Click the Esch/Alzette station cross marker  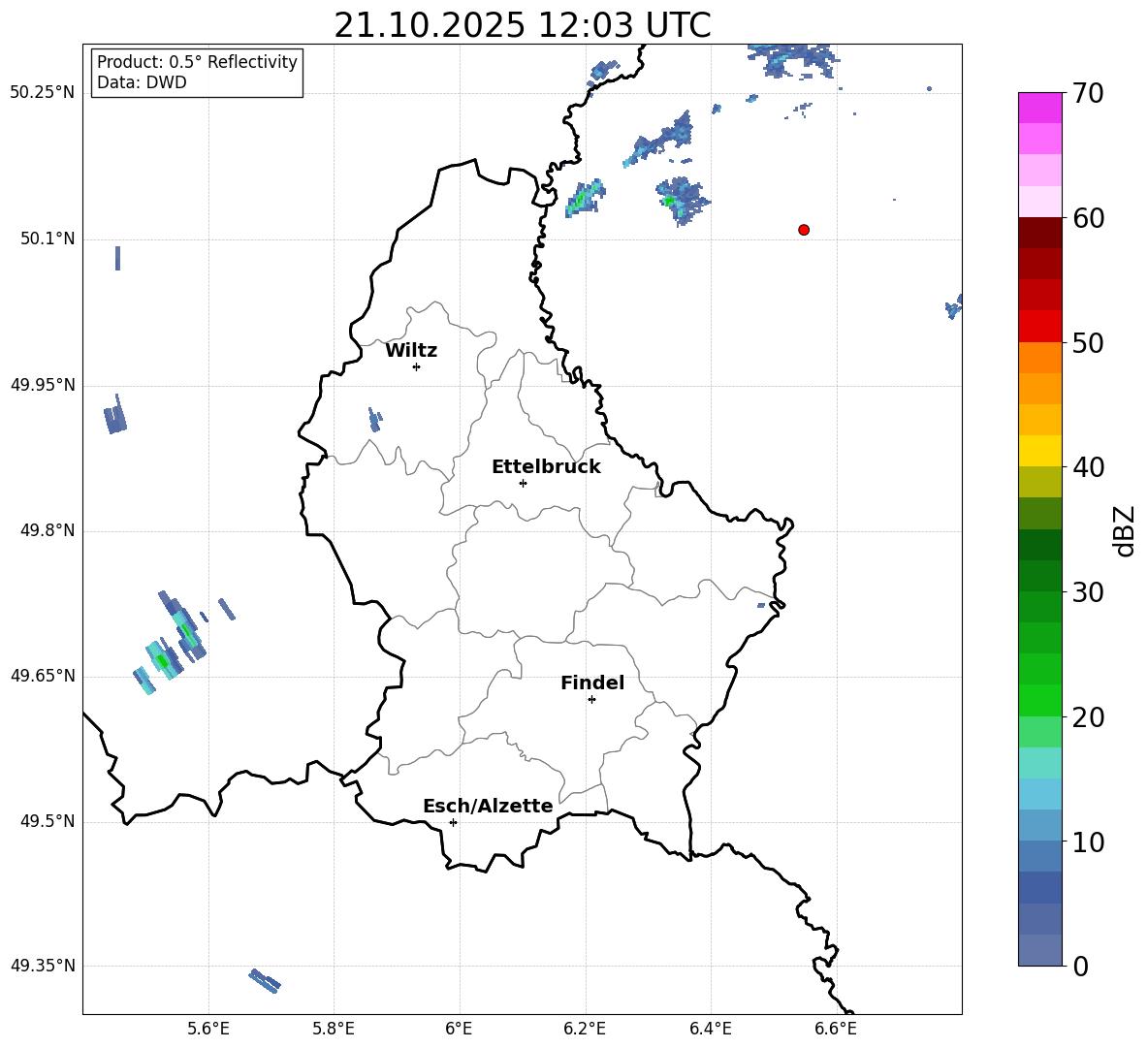click(x=453, y=822)
